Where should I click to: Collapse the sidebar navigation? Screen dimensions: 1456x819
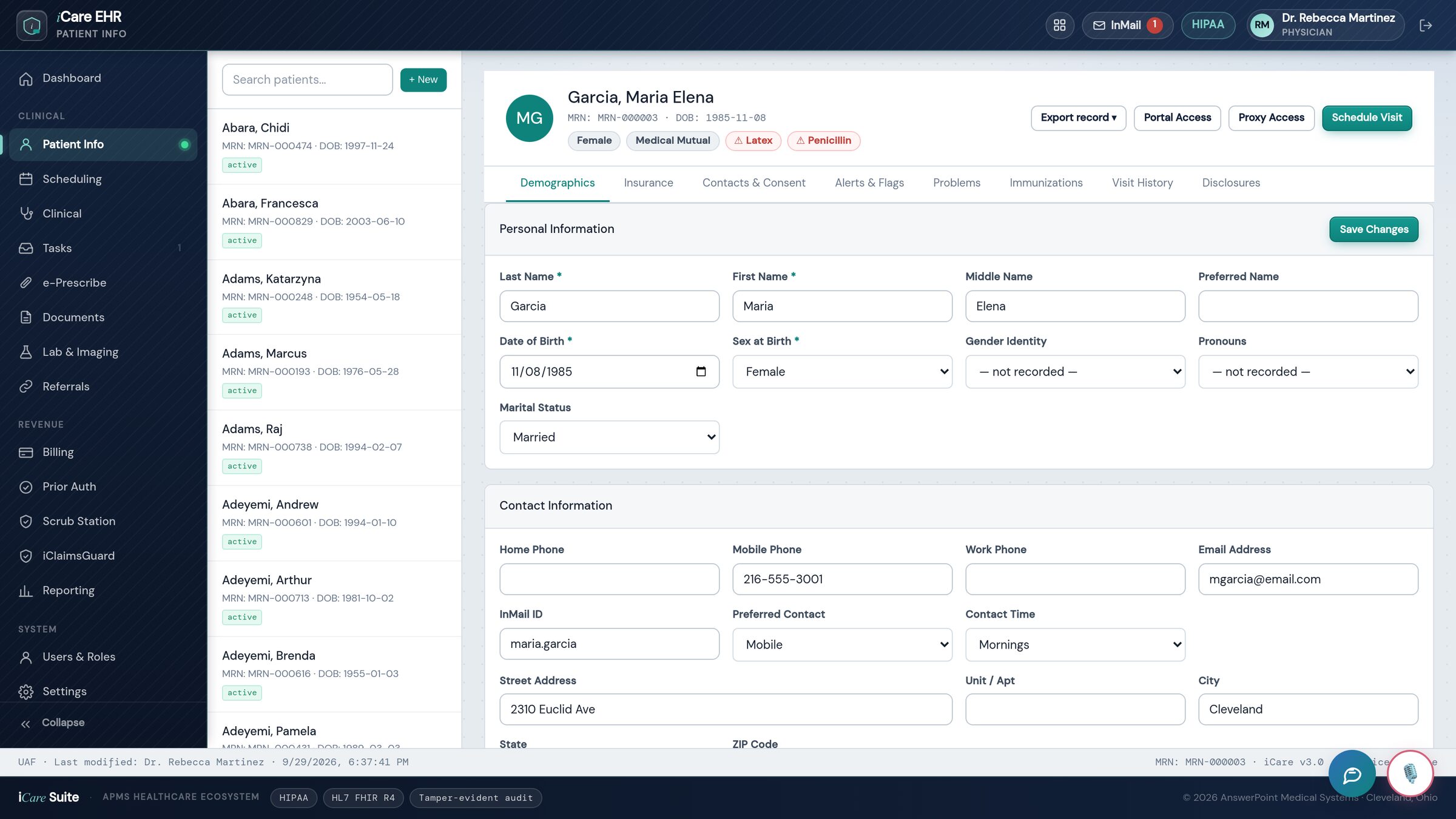103,723
